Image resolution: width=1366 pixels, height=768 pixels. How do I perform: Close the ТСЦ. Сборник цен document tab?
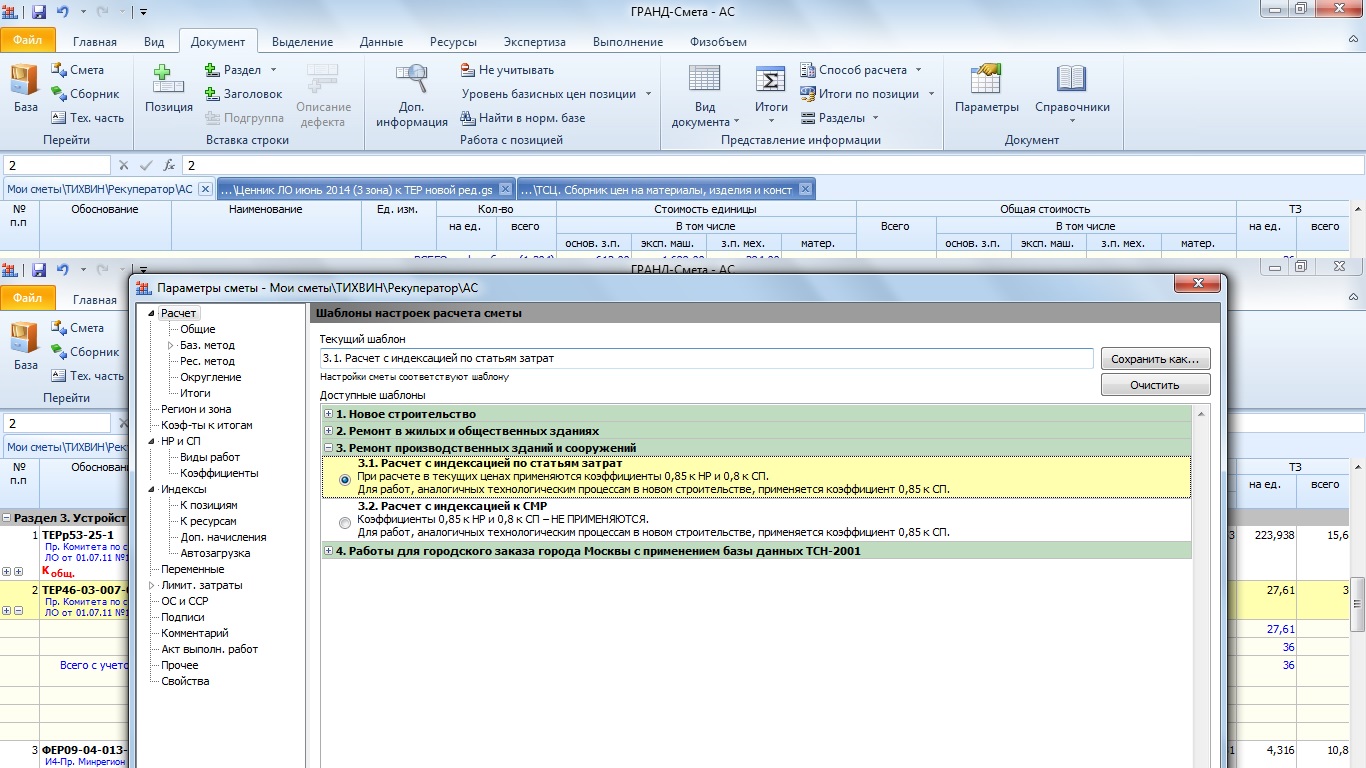pos(805,189)
